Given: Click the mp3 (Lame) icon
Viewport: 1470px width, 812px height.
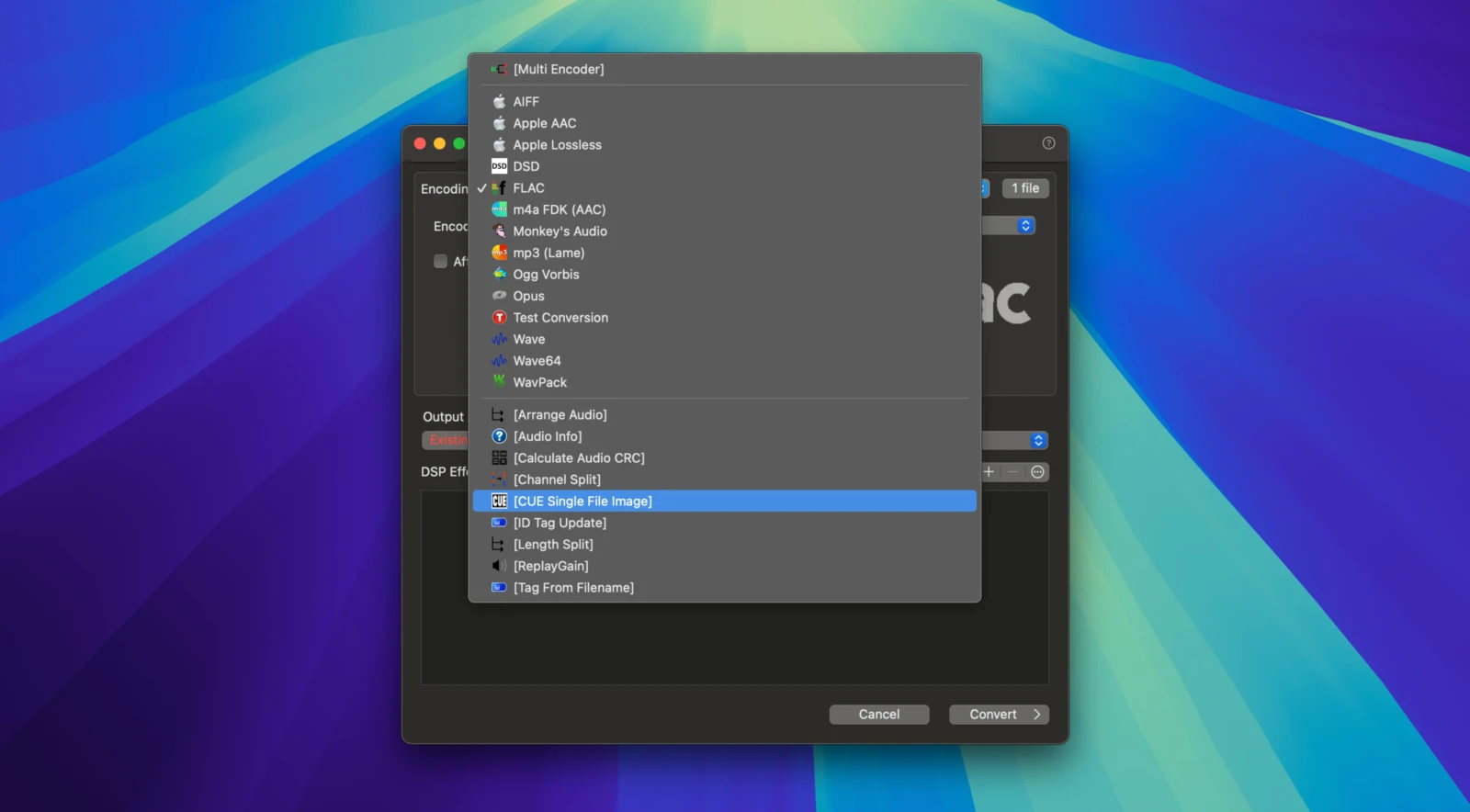Looking at the screenshot, I should 499,253.
